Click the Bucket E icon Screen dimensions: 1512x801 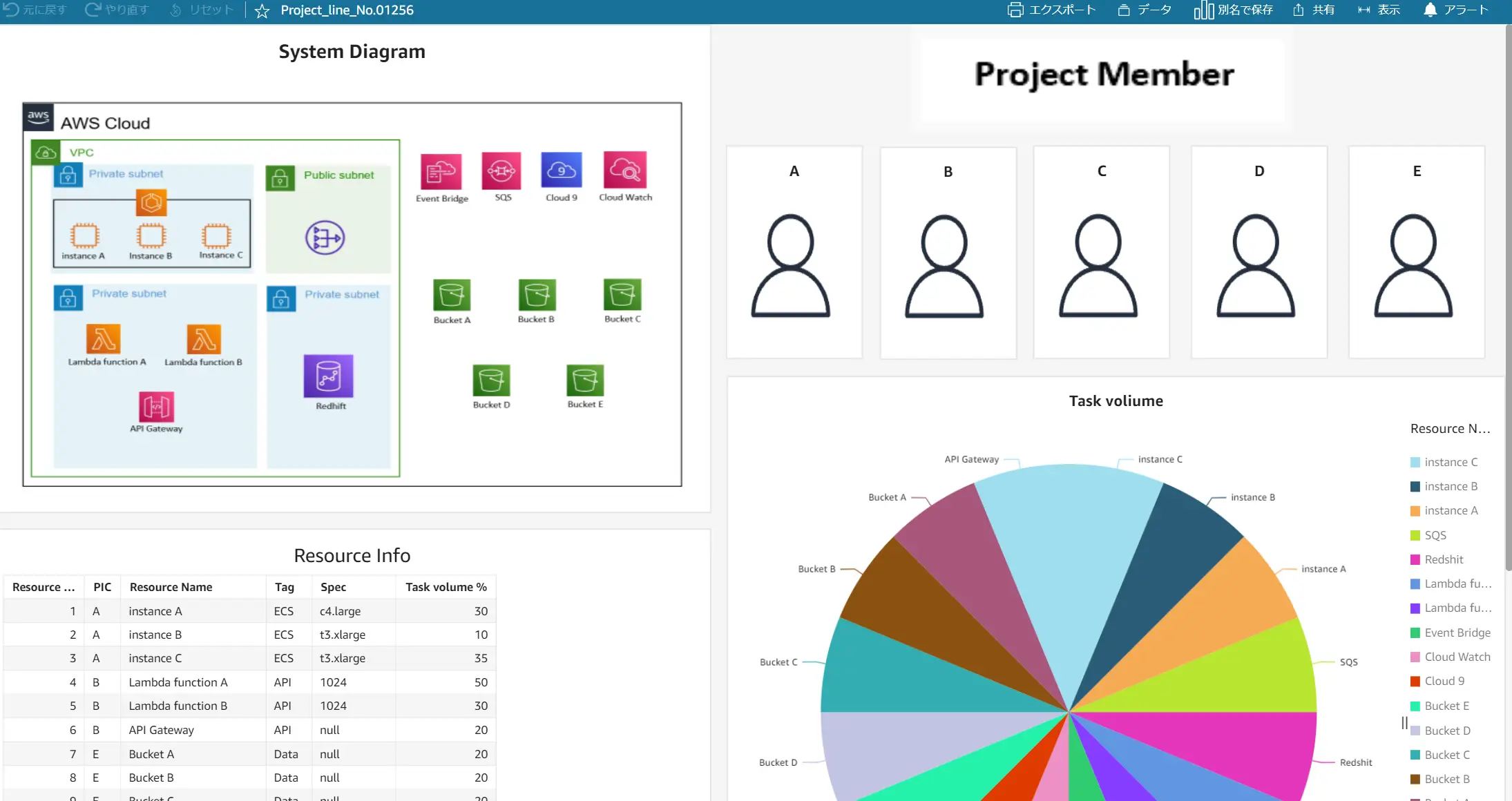pyautogui.click(x=585, y=380)
